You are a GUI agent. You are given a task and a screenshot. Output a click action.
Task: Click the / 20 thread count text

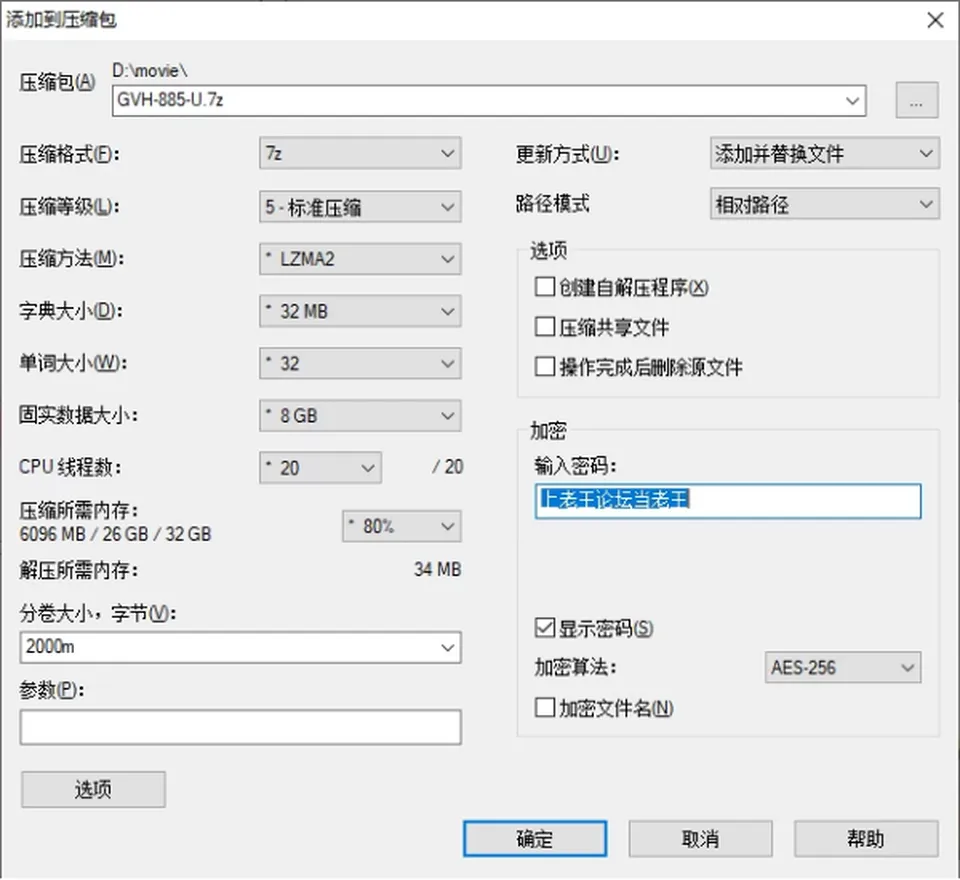click(448, 467)
